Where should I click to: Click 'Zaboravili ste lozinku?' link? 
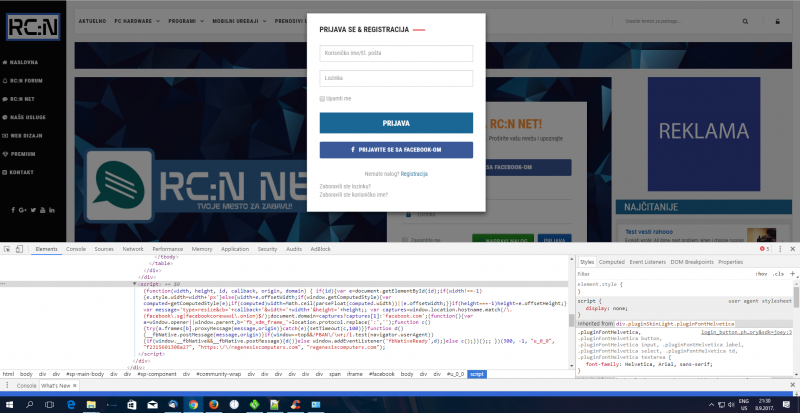coord(345,186)
